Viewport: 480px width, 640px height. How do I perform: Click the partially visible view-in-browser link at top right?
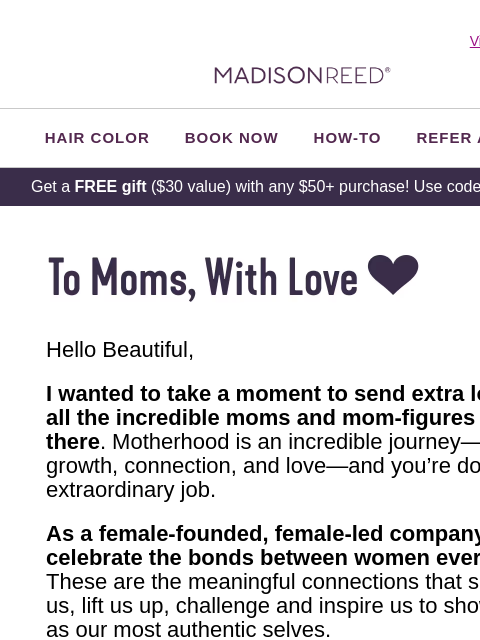pos(475,41)
